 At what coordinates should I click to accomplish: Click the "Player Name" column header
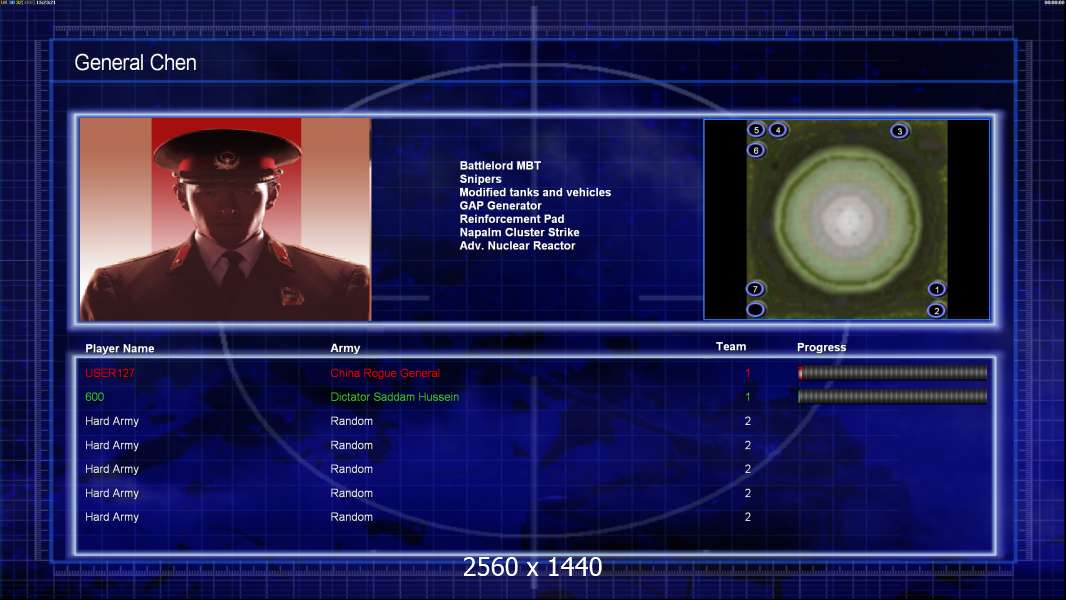(120, 348)
